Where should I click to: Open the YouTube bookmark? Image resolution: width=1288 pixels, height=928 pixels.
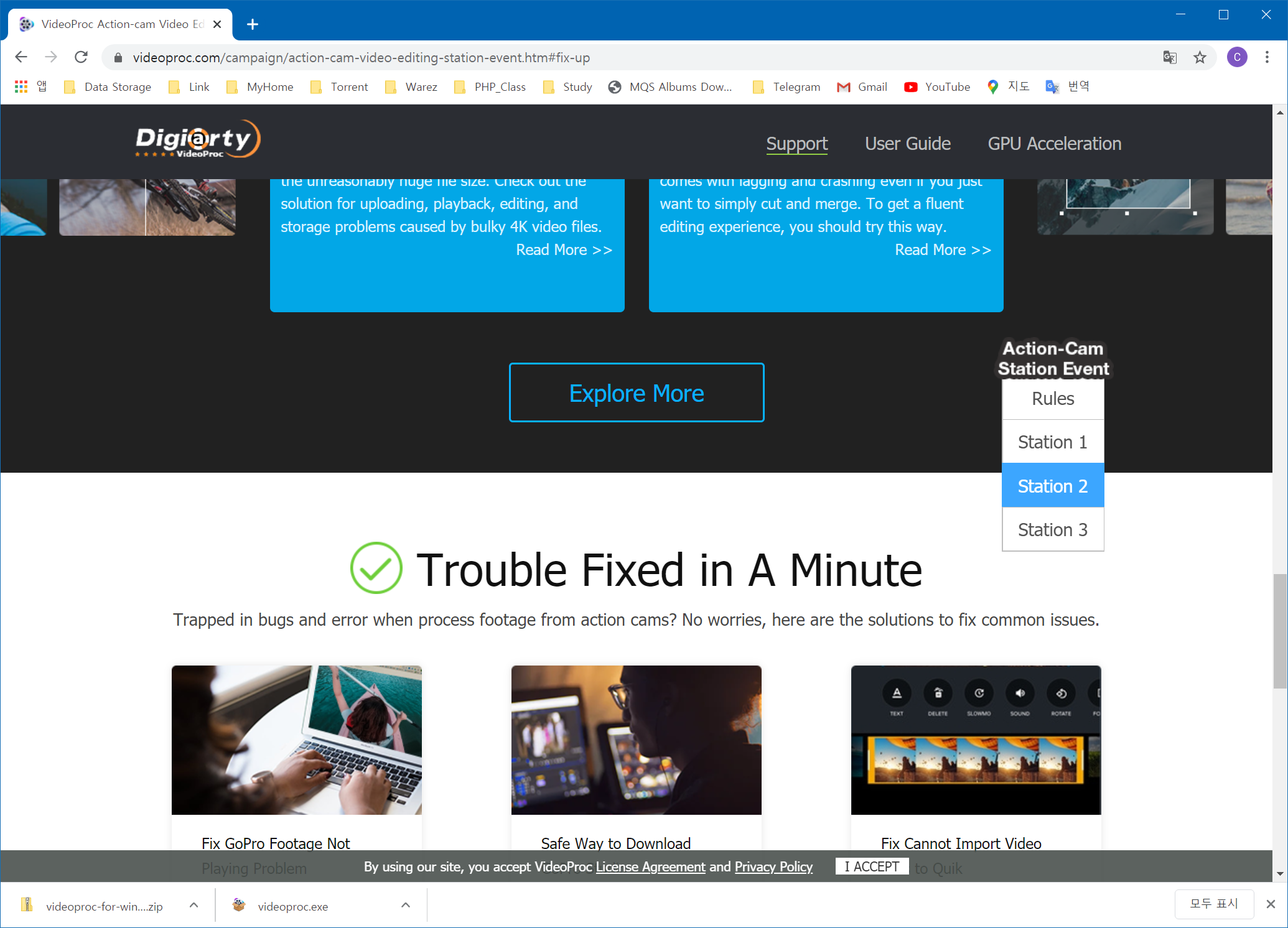937,86
